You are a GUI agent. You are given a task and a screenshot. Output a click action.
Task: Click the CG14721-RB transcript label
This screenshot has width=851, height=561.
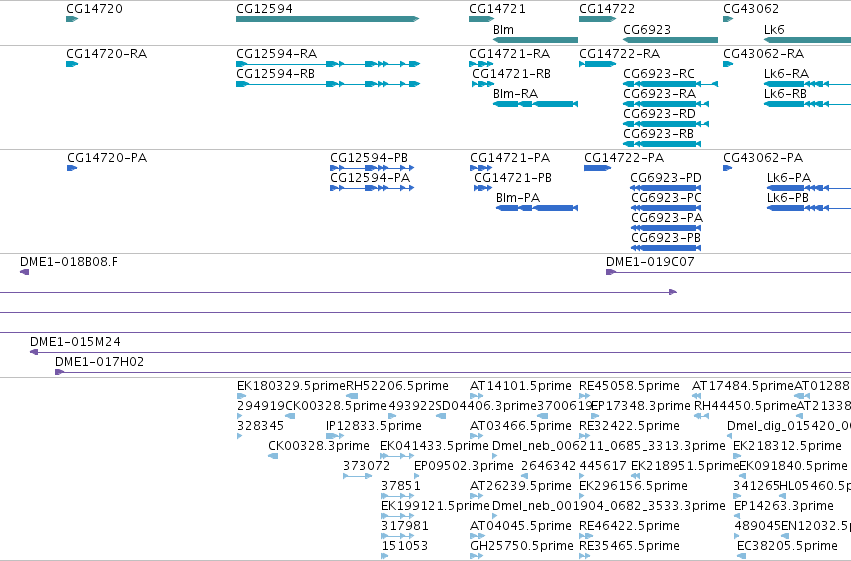tap(511, 74)
